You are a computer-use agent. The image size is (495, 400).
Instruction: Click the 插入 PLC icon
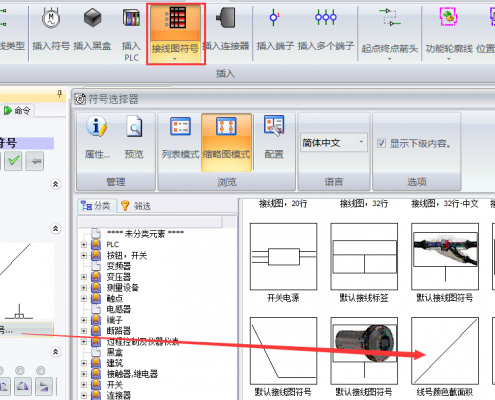[x=131, y=18]
